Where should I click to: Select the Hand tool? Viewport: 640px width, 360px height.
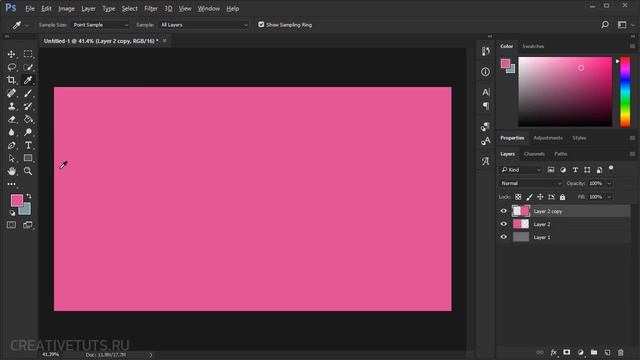pos(11,171)
